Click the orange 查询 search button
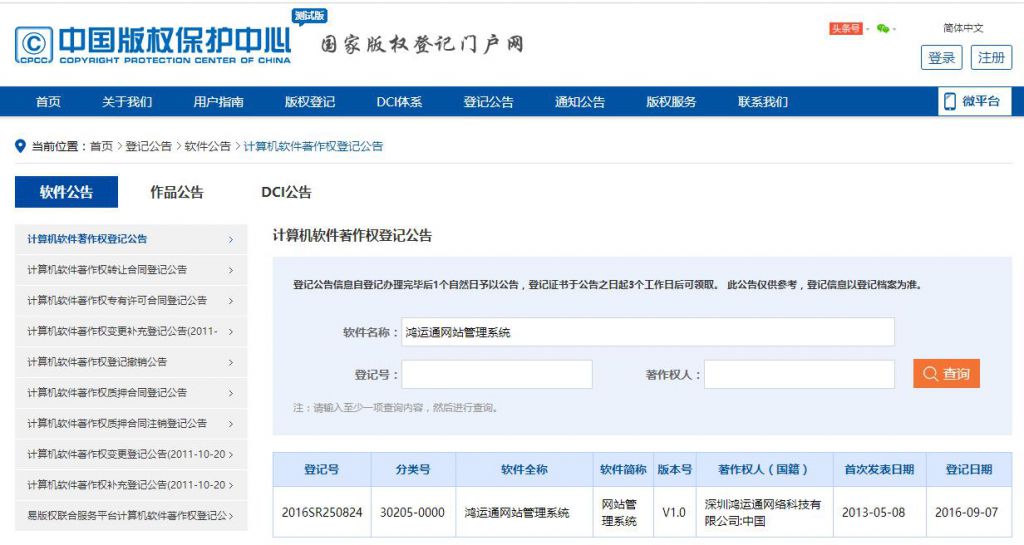The height and width of the screenshot is (545, 1024). 946,374
